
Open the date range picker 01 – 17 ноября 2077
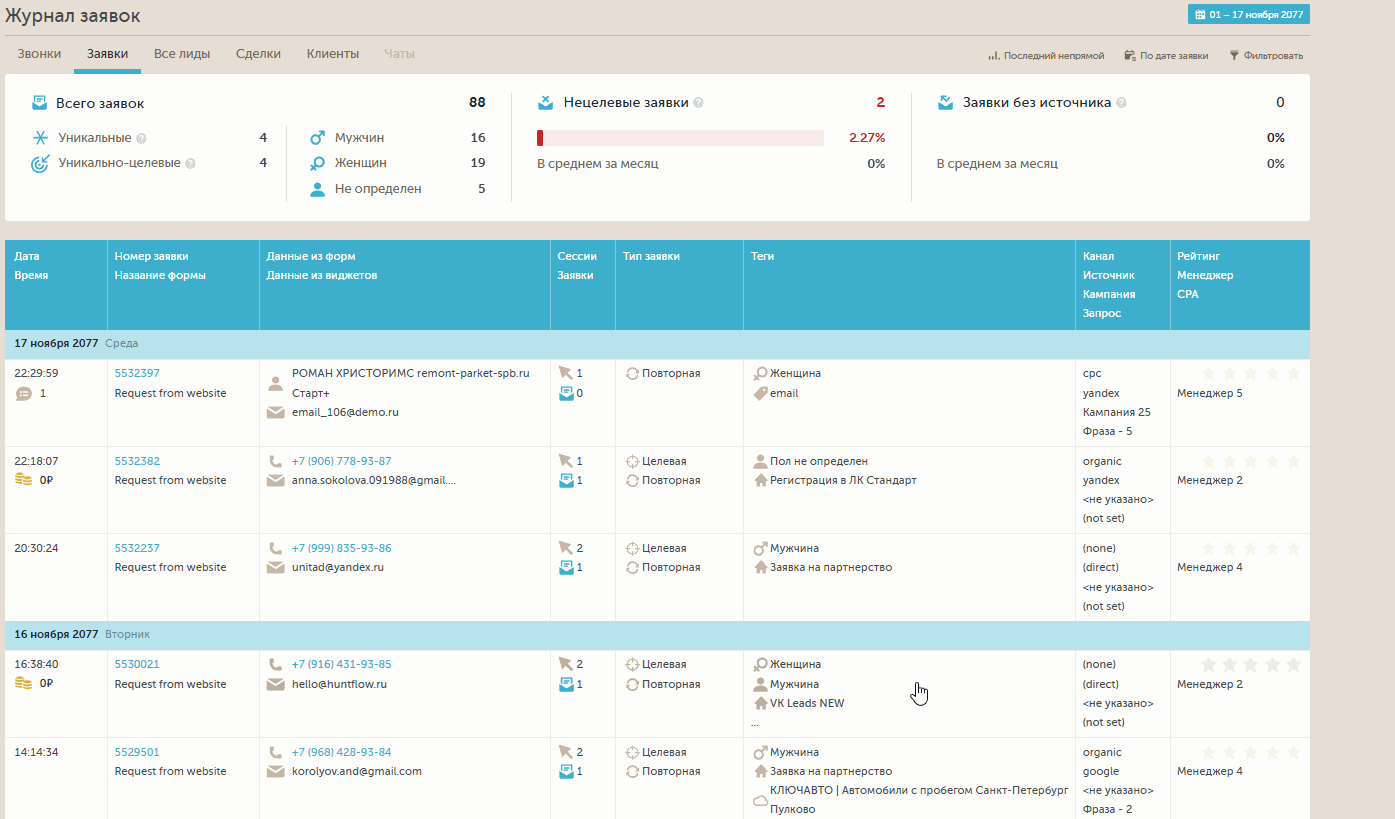click(1248, 15)
